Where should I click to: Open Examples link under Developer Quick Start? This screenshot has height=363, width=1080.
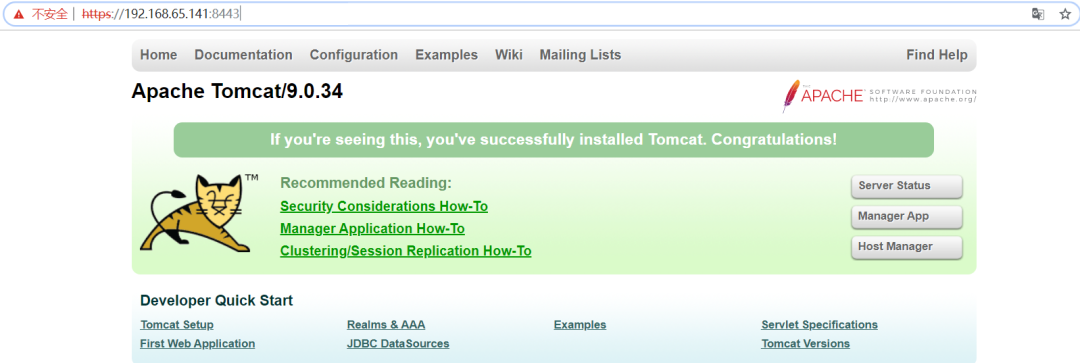[x=580, y=324]
